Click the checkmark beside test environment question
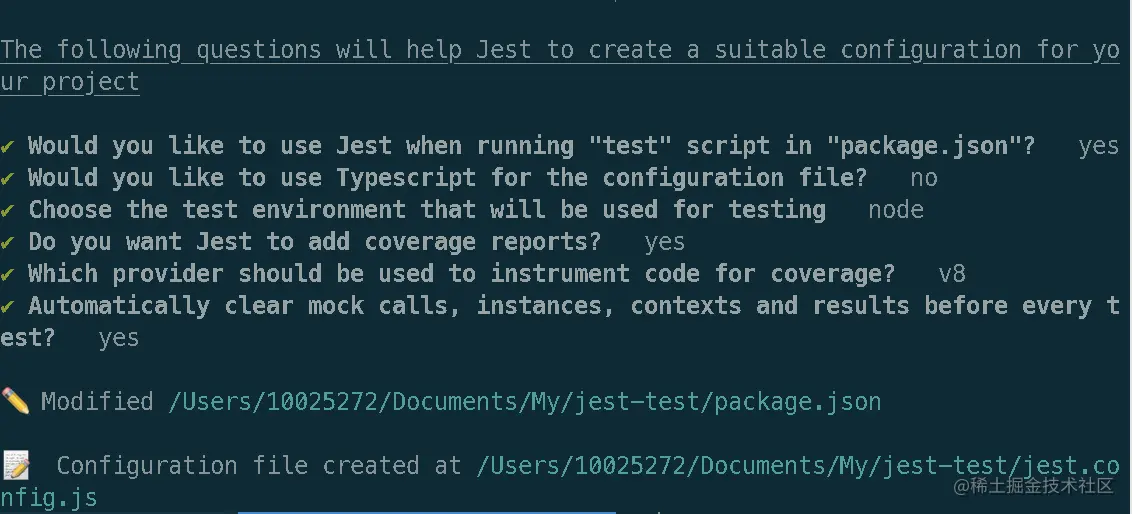 (7, 210)
